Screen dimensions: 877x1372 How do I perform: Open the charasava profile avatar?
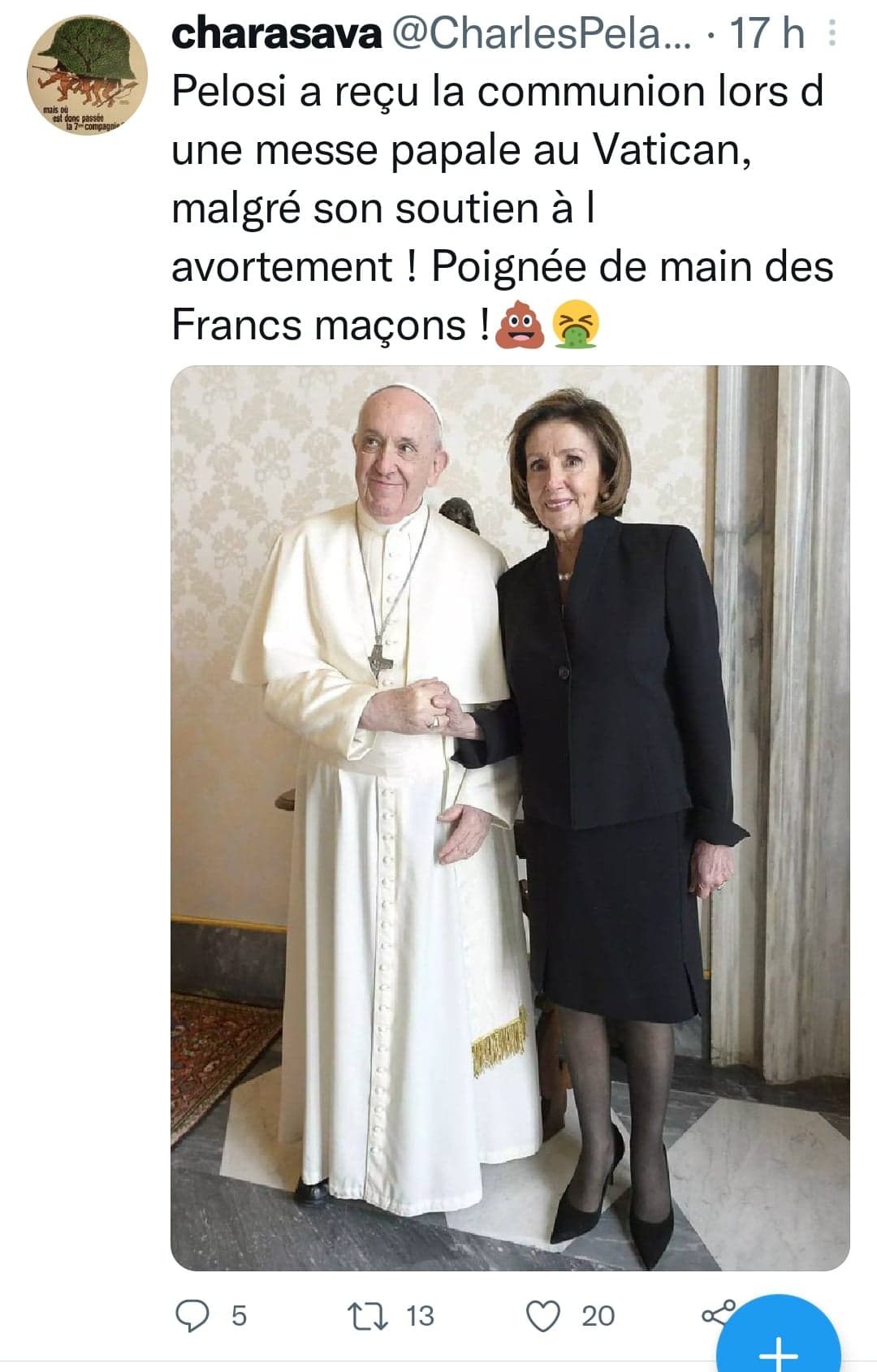(87, 77)
